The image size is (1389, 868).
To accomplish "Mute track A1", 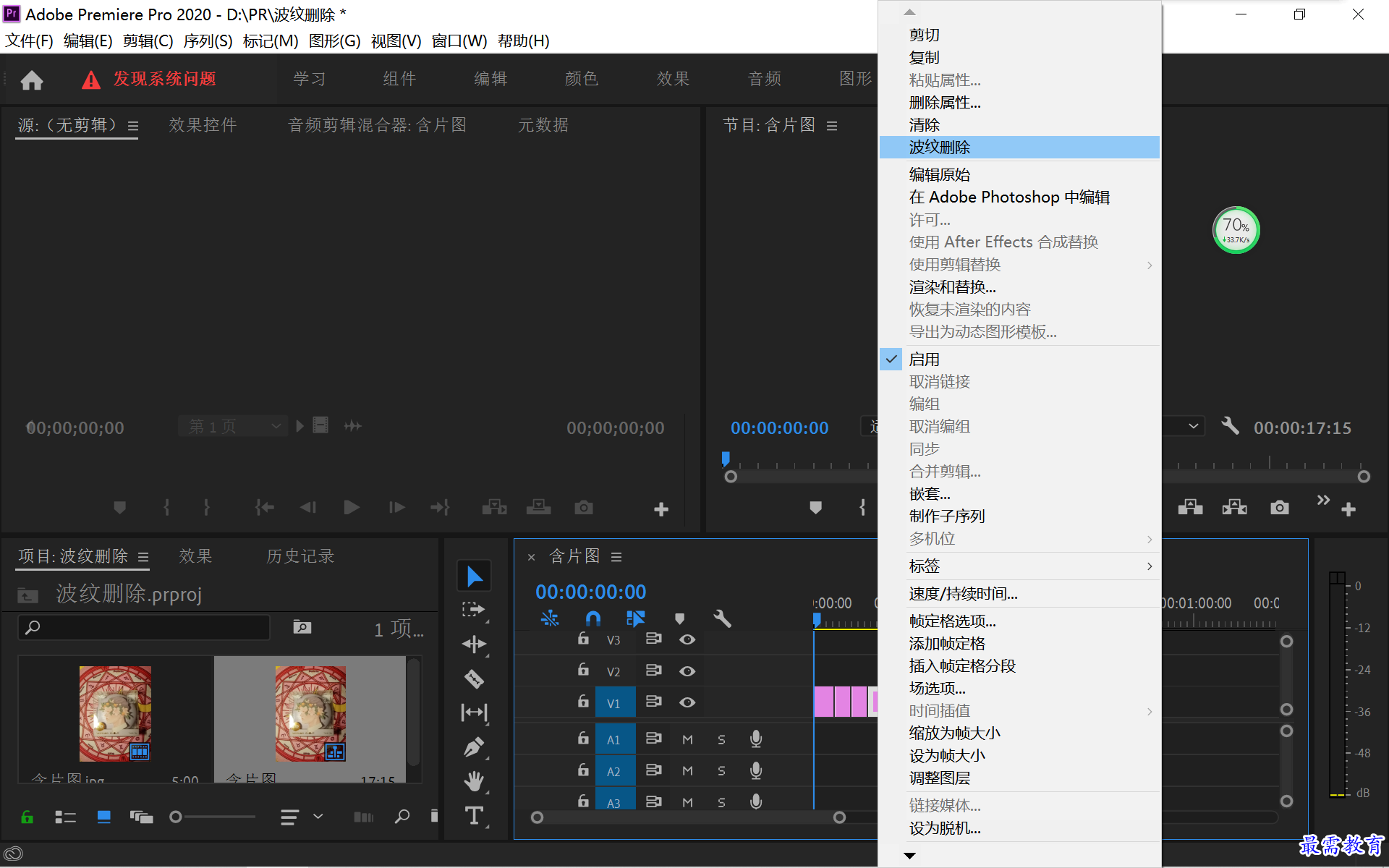I will [687, 739].
